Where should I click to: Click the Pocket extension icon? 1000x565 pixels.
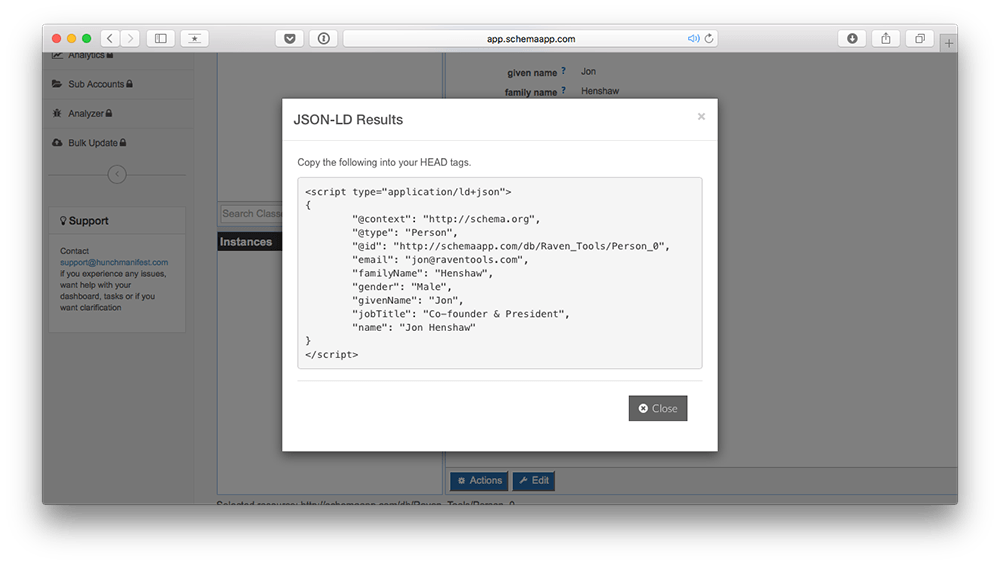point(290,38)
